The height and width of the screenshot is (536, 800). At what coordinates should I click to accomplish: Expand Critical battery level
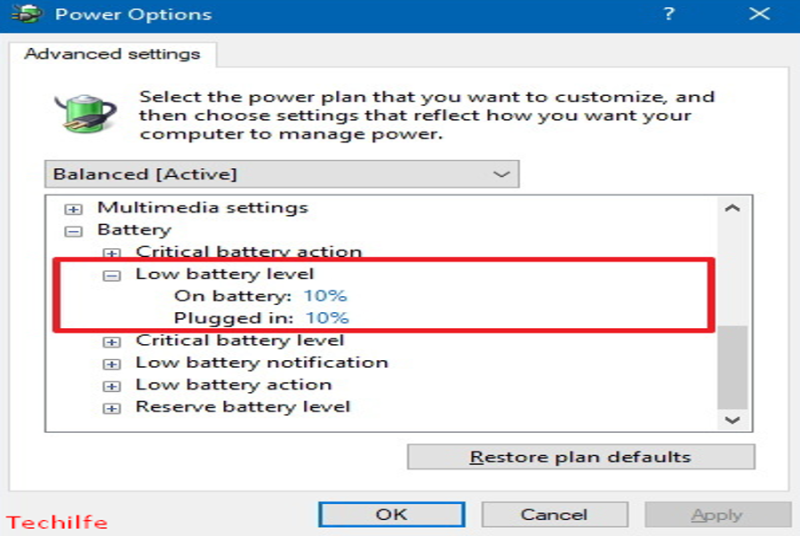(111, 342)
